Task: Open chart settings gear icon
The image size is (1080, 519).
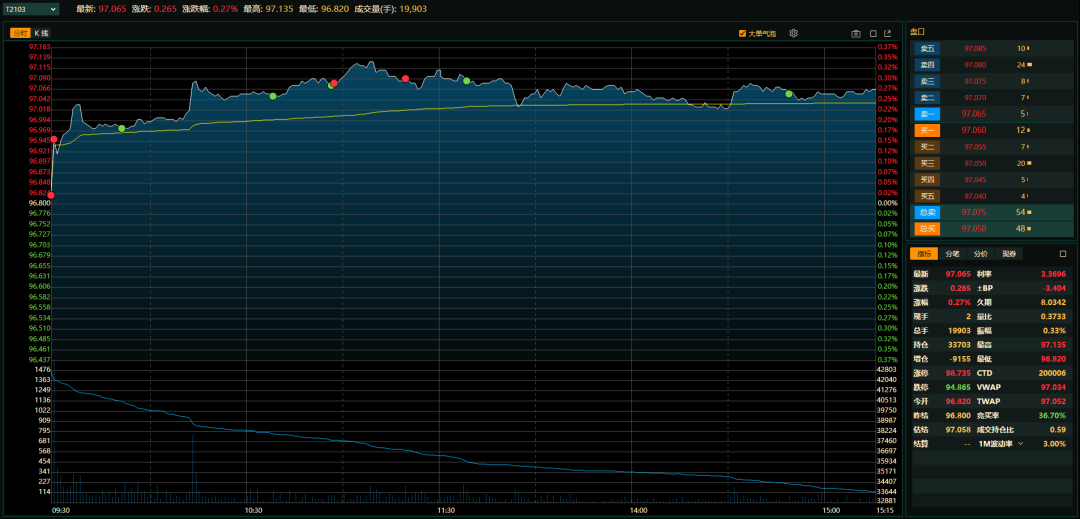Action: point(793,33)
